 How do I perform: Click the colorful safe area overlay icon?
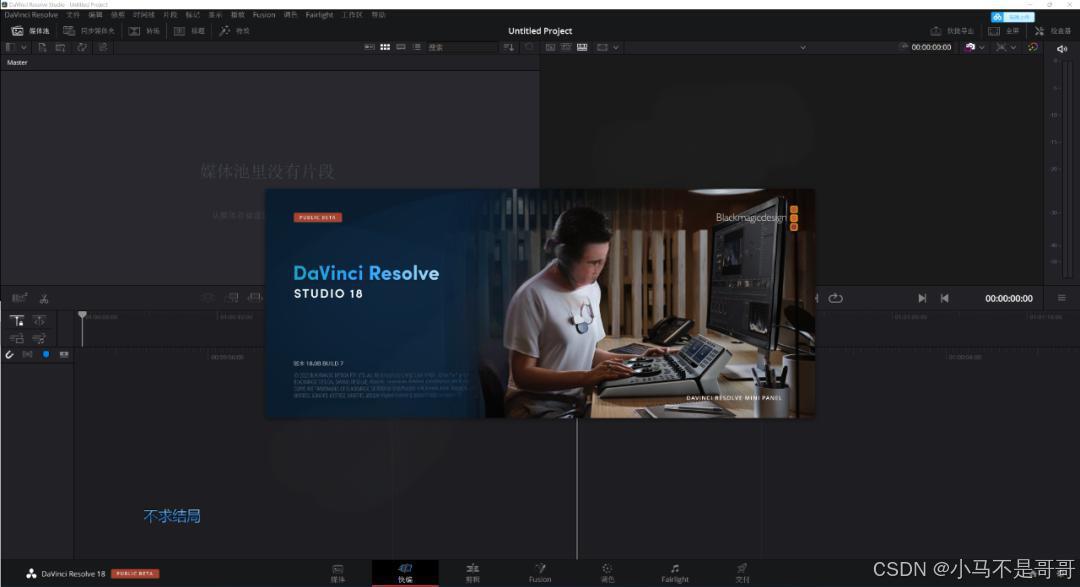[1032, 48]
